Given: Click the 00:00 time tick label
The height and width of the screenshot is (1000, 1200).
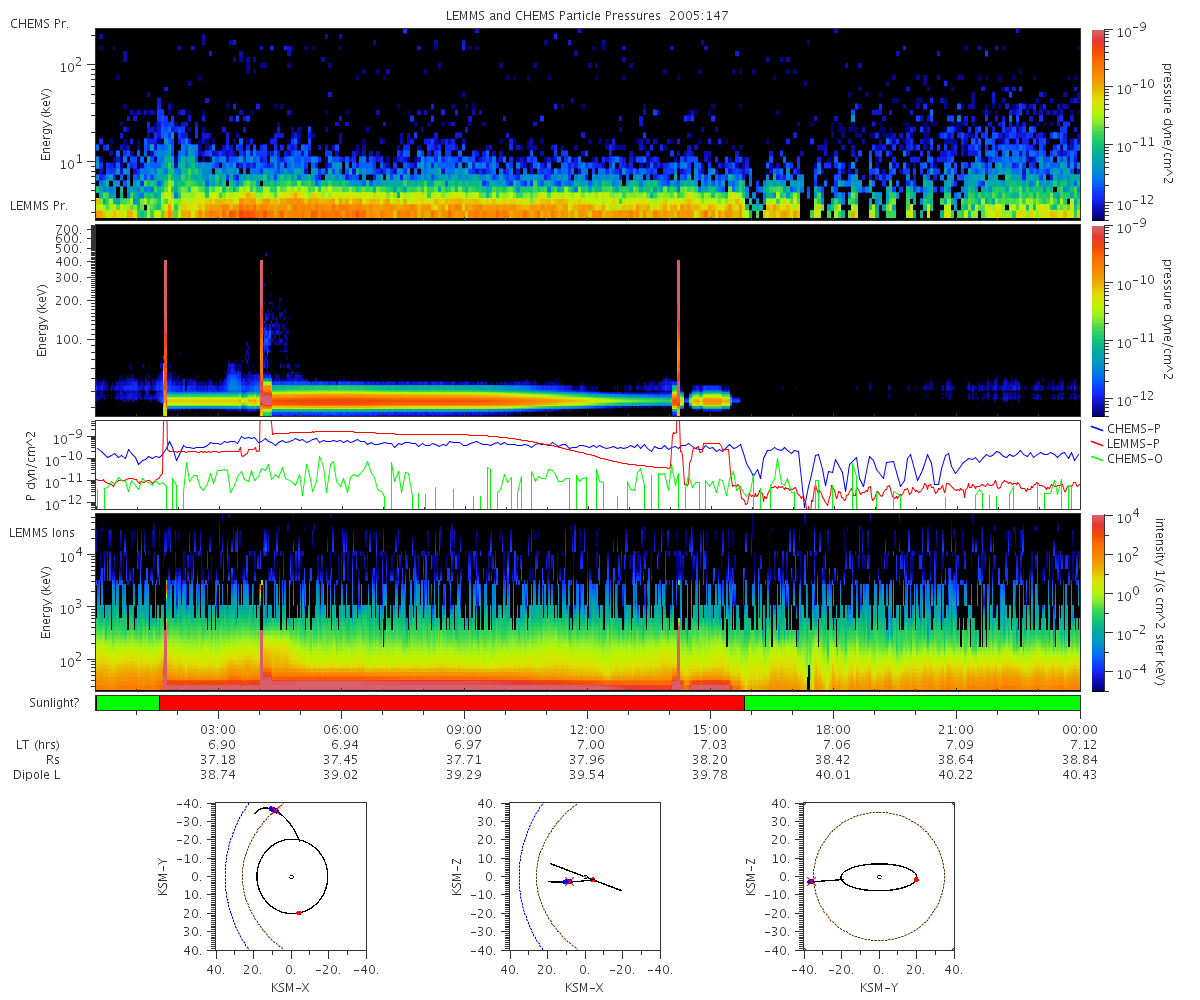Looking at the screenshot, I should (1080, 729).
